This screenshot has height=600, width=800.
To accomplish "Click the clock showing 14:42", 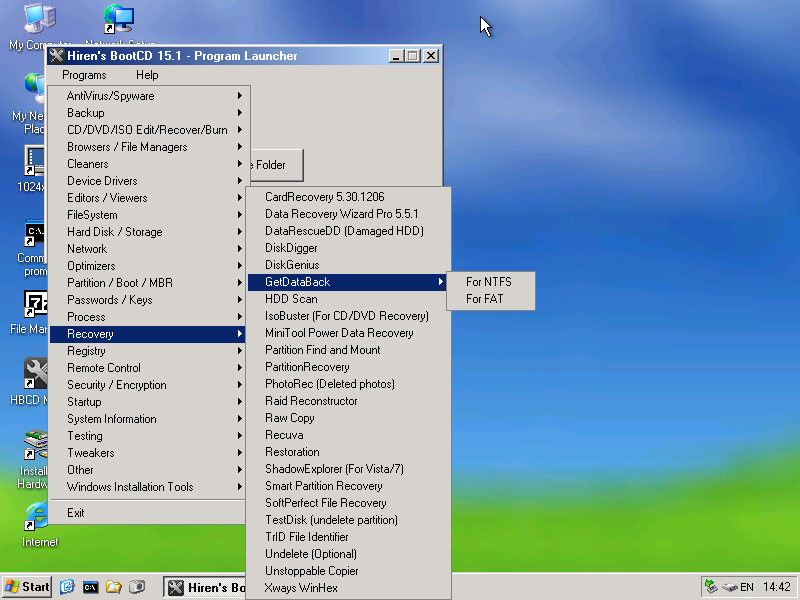I will pyautogui.click(x=777, y=587).
